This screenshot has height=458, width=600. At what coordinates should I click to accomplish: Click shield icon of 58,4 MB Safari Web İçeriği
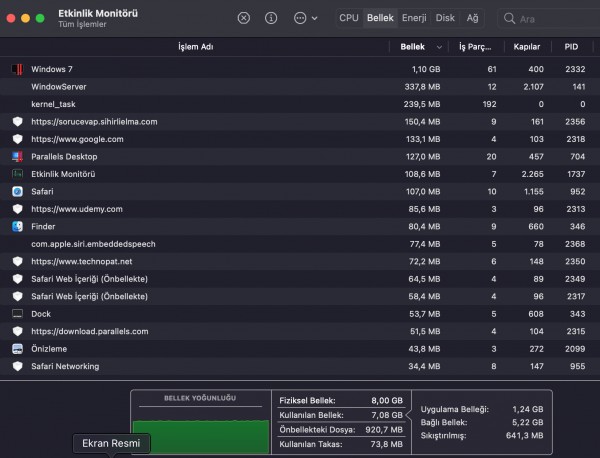click(17, 296)
